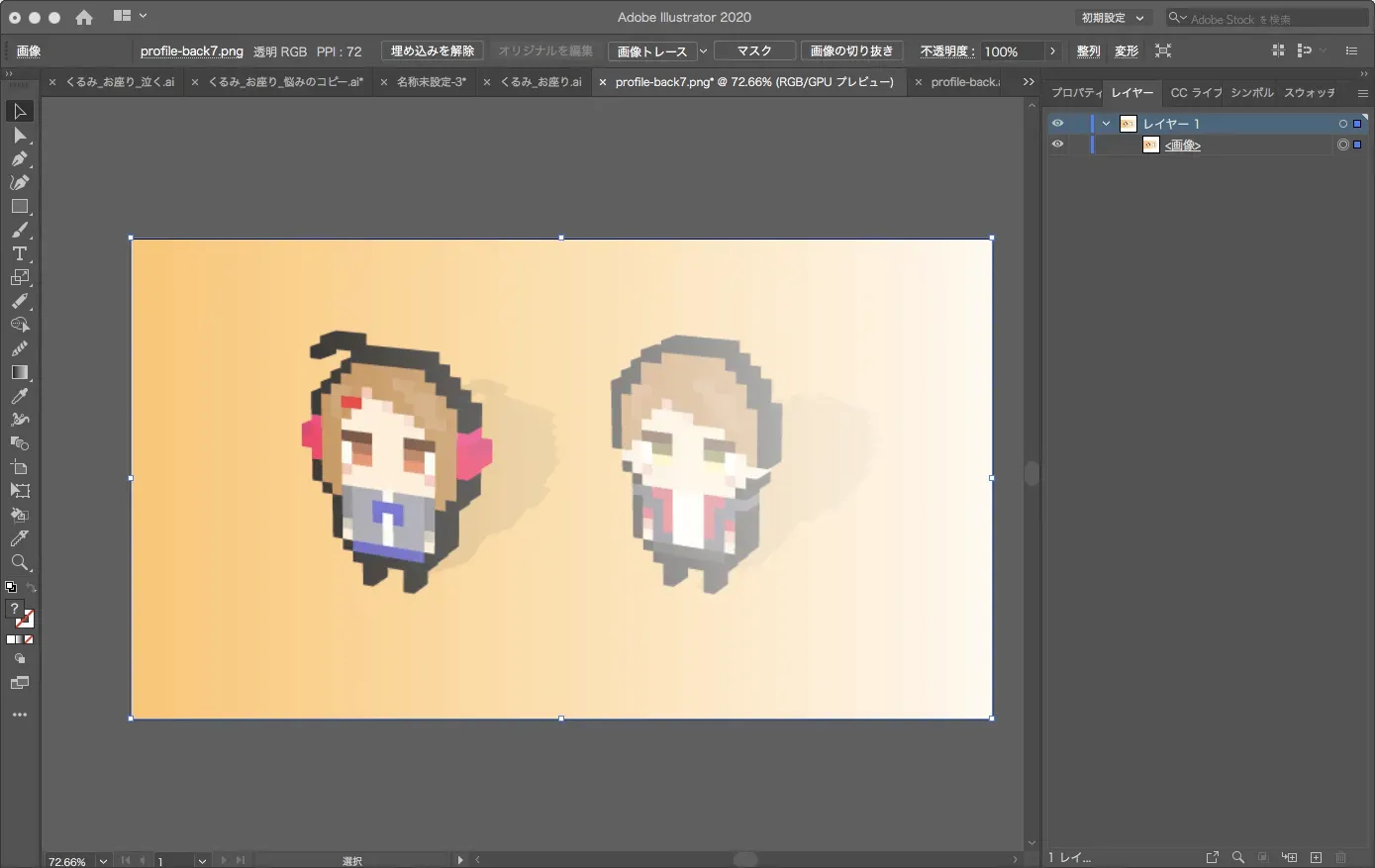
Task: Select the Curvature tool
Action: pyautogui.click(x=19, y=182)
